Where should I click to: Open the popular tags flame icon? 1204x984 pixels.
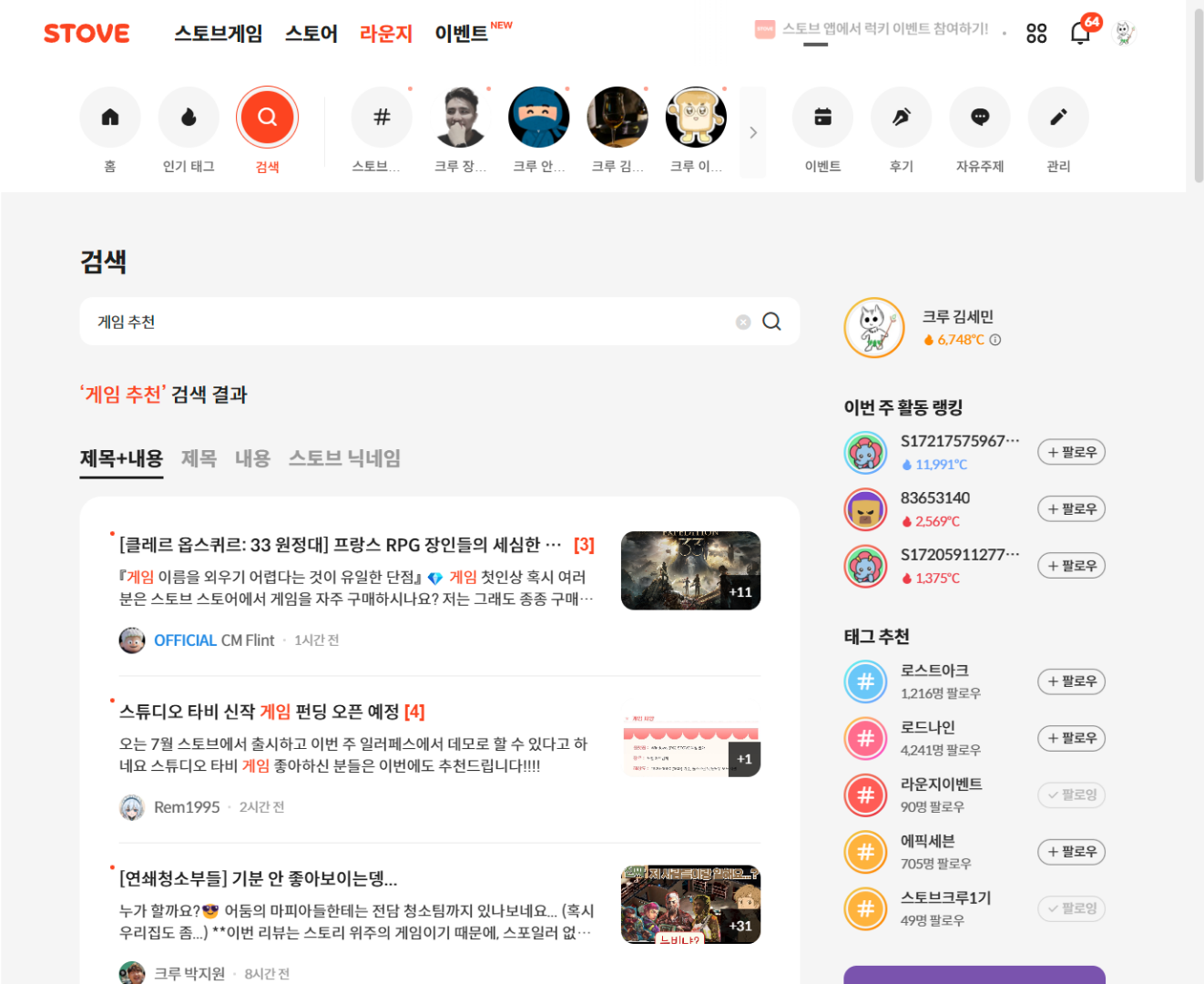pos(189,118)
